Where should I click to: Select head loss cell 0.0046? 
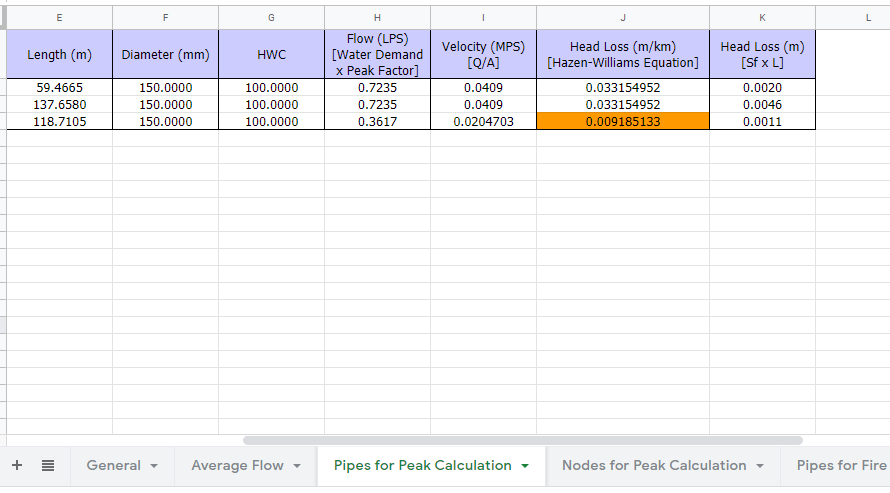(x=762, y=104)
